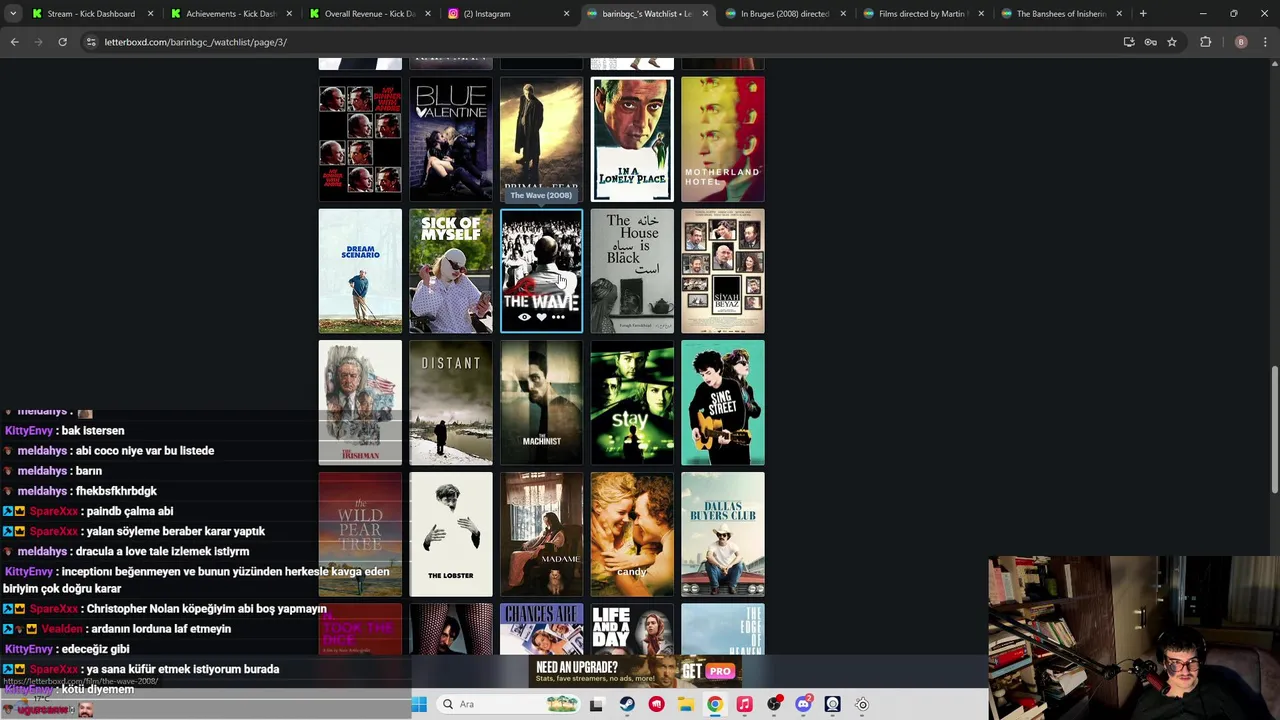
Task: Open Task View from the taskbar
Action: tap(597, 704)
